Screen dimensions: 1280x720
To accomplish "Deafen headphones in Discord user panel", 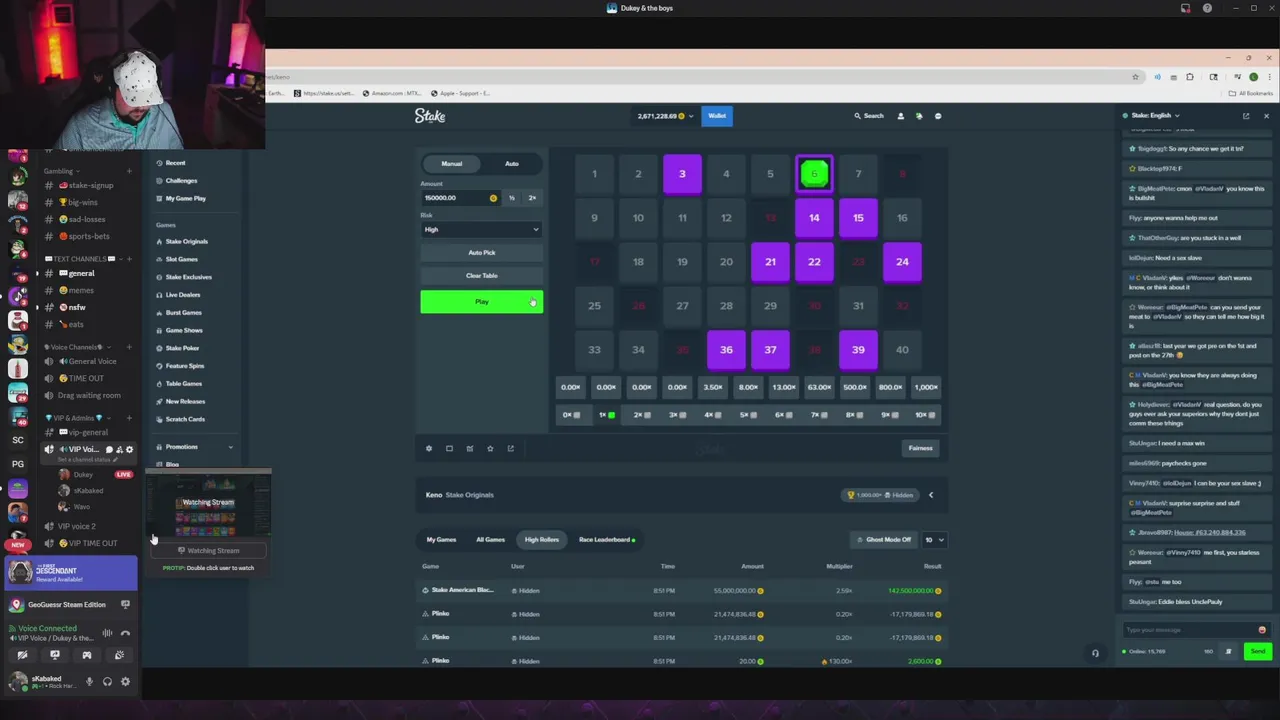I will tap(107, 682).
